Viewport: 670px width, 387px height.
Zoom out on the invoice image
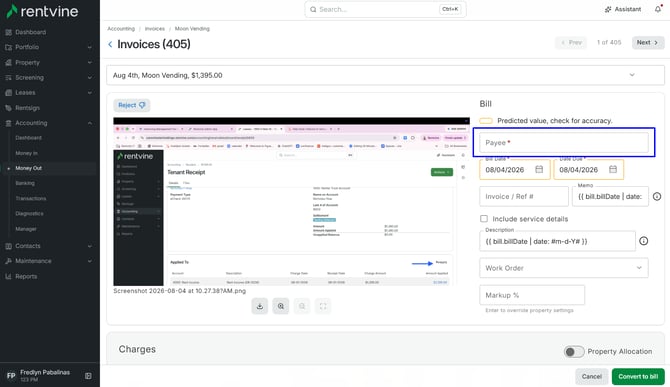click(302, 306)
